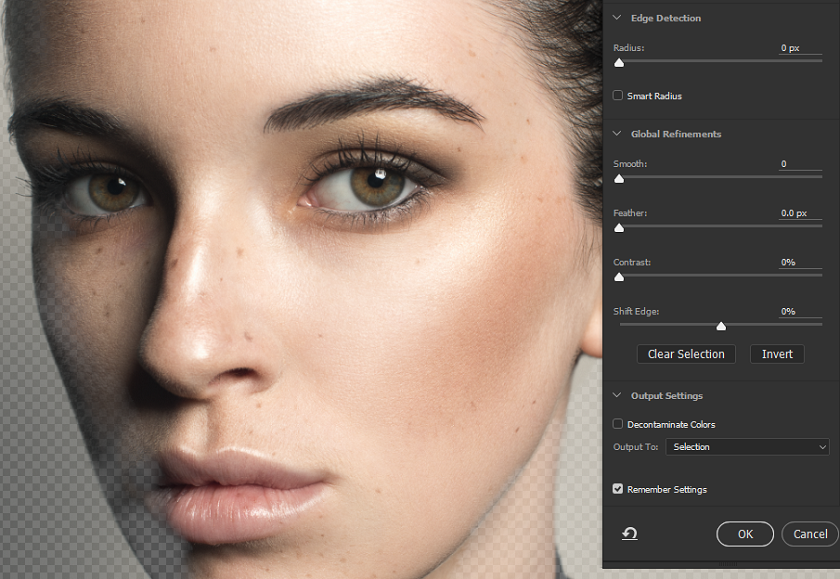The height and width of the screenshot is (579, 840).
Task: Enable Decontaminate Colors checkbox
Action: [x=618, y=425]
